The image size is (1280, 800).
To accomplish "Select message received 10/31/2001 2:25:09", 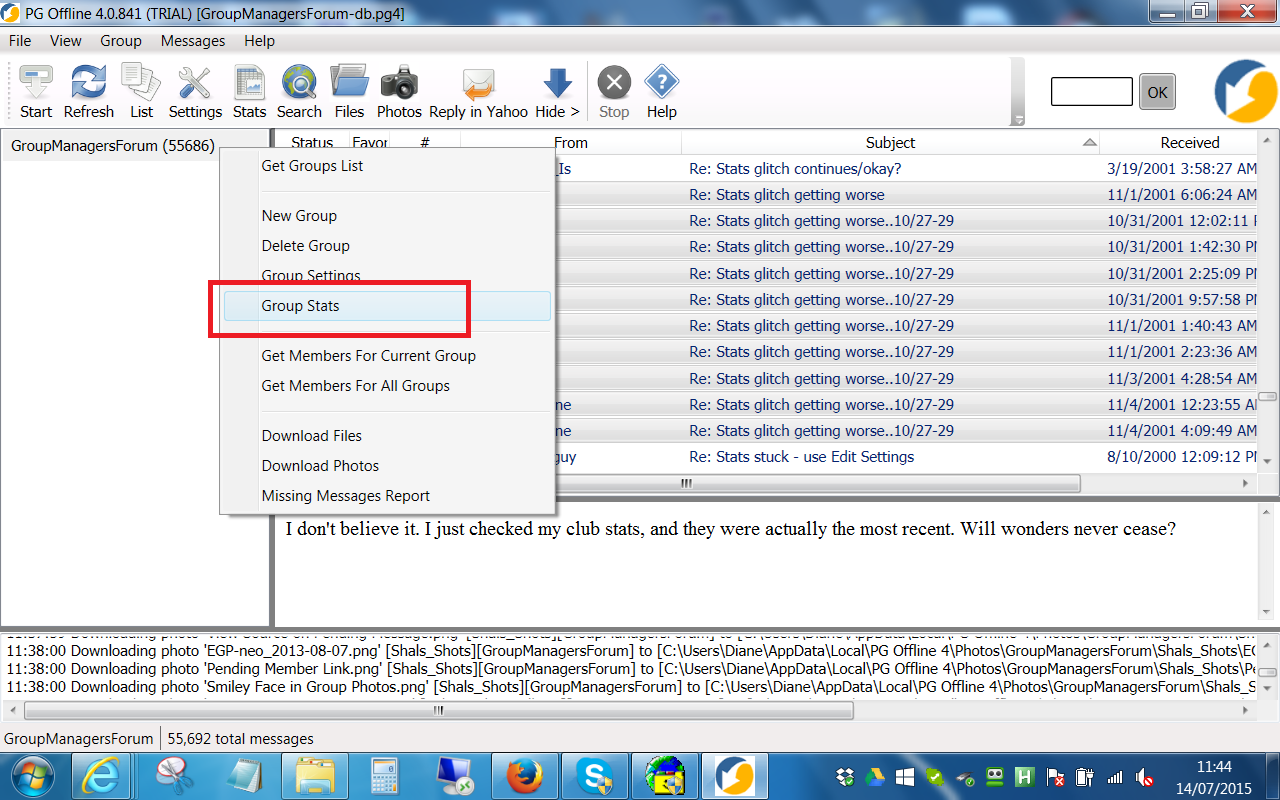I will (1182, 274).
